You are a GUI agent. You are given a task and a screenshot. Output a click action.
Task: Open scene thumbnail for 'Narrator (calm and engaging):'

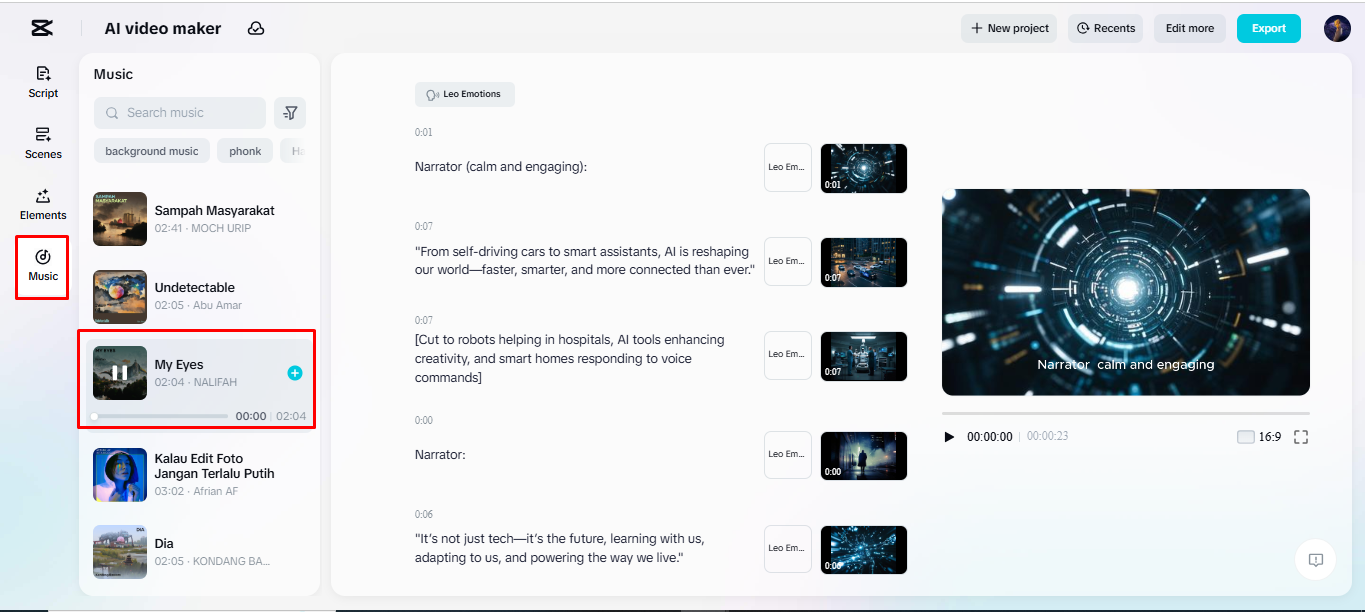pyautogui.click(x=864, y=168)
